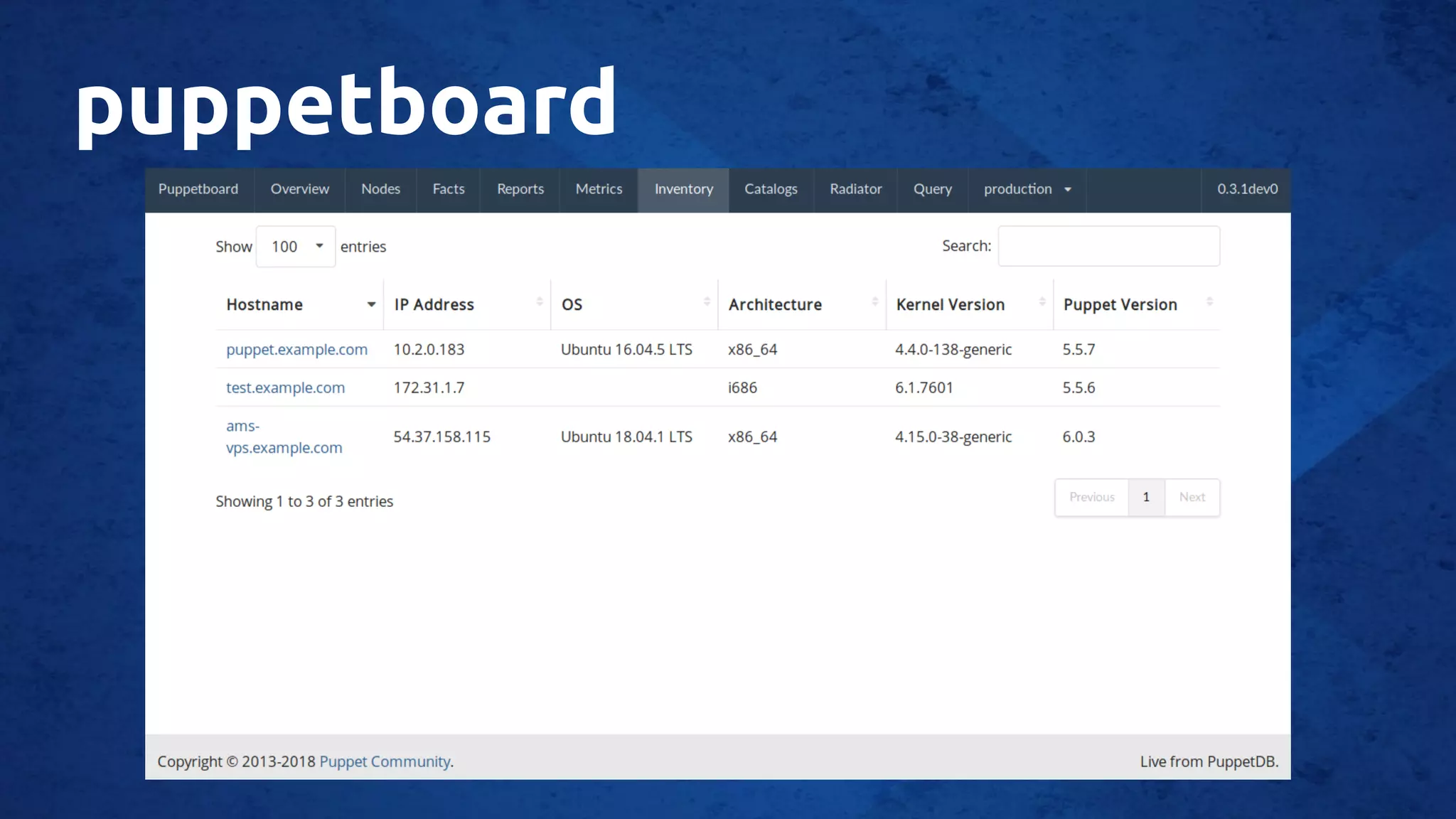Open the Puppet Community link
The width and height of the screenshot is (1456, 819).
(385, 762)
